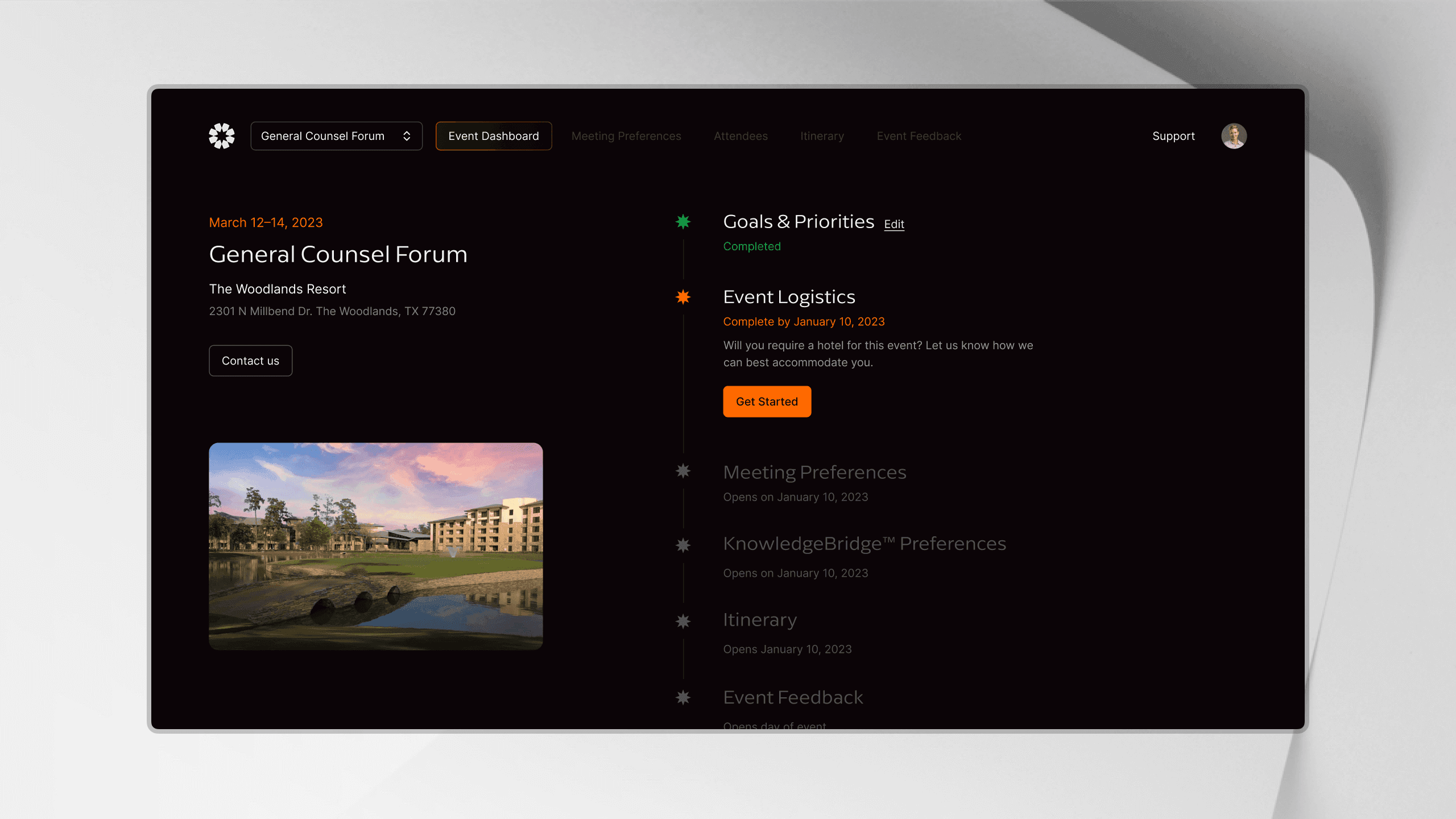
Task: Click the hotel requirement description text
Action: [x=878, y=354]
